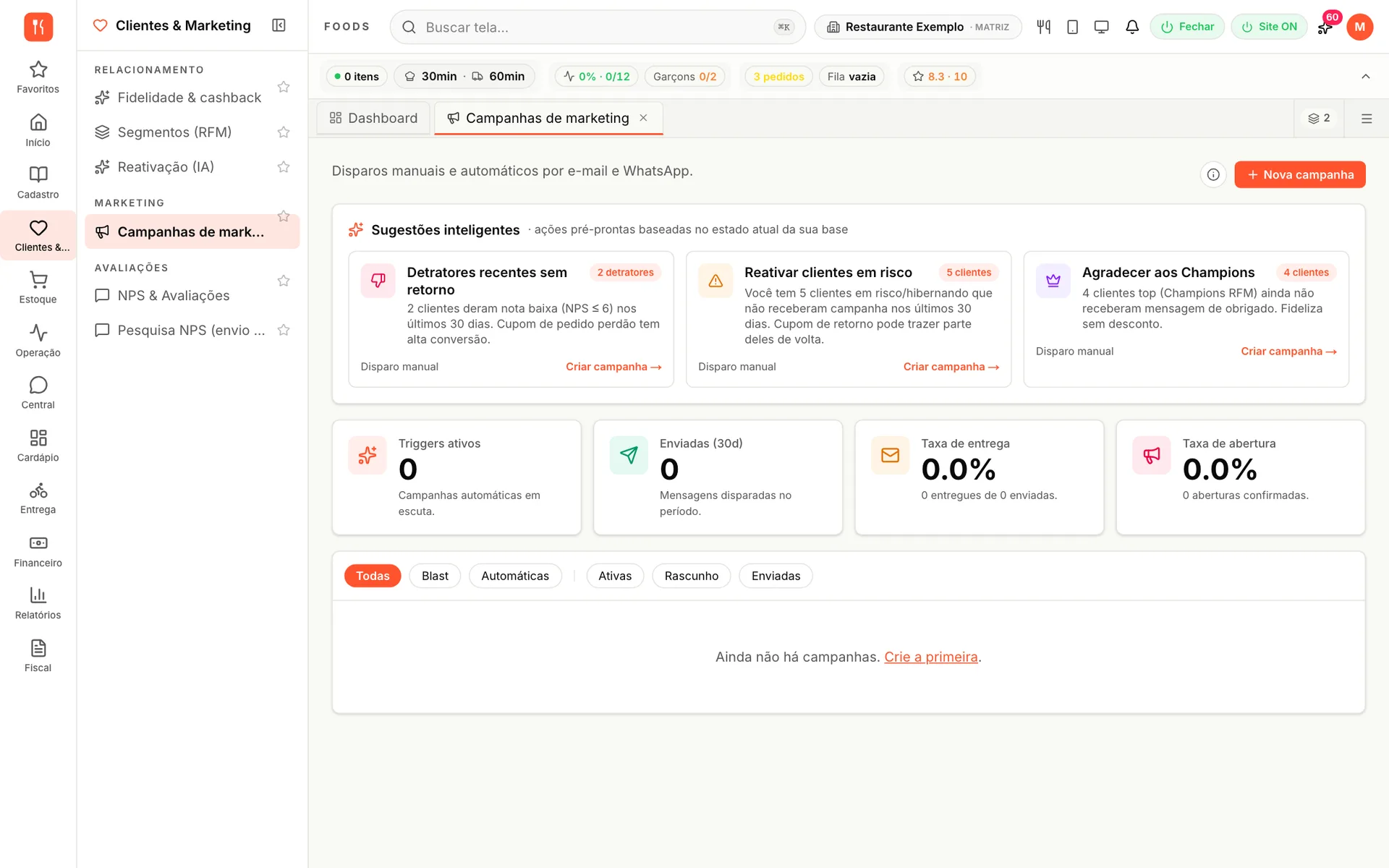Click the 8.3 · 10 rating chip
Image resolution: width=1389 pixels, height=868 pixels.
pos(940,76)
